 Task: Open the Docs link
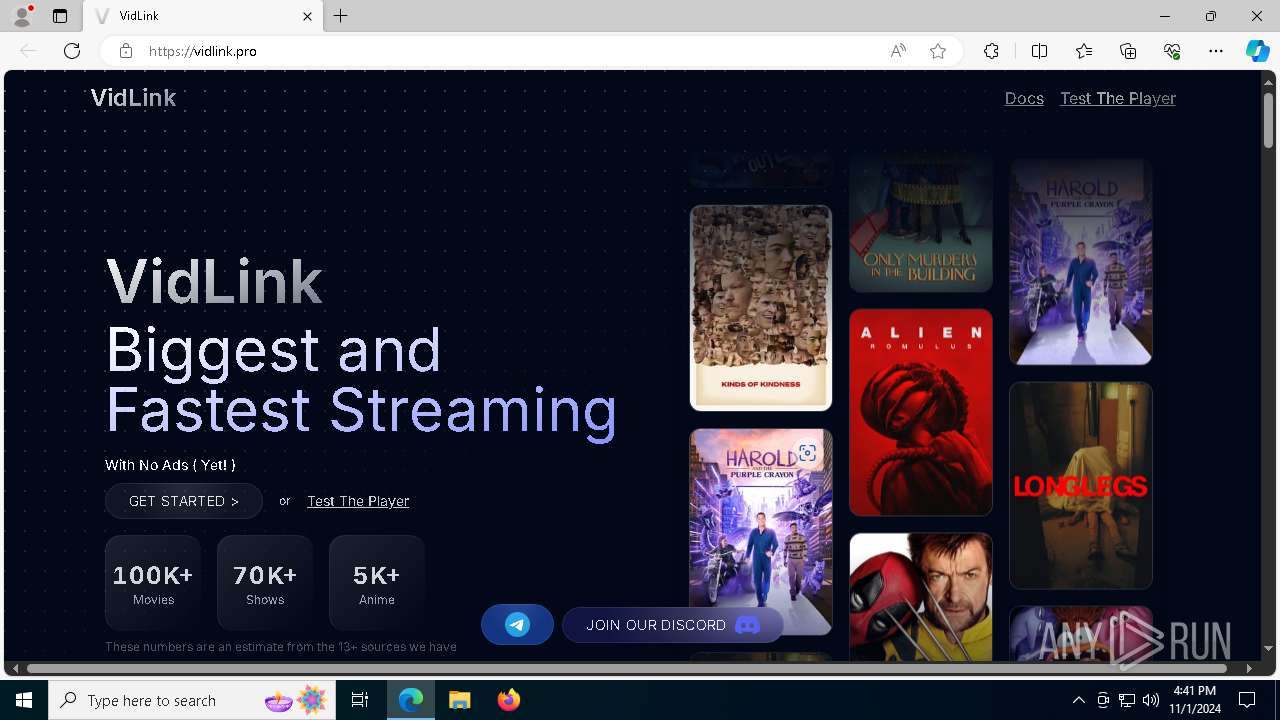tap(1024, 98)
